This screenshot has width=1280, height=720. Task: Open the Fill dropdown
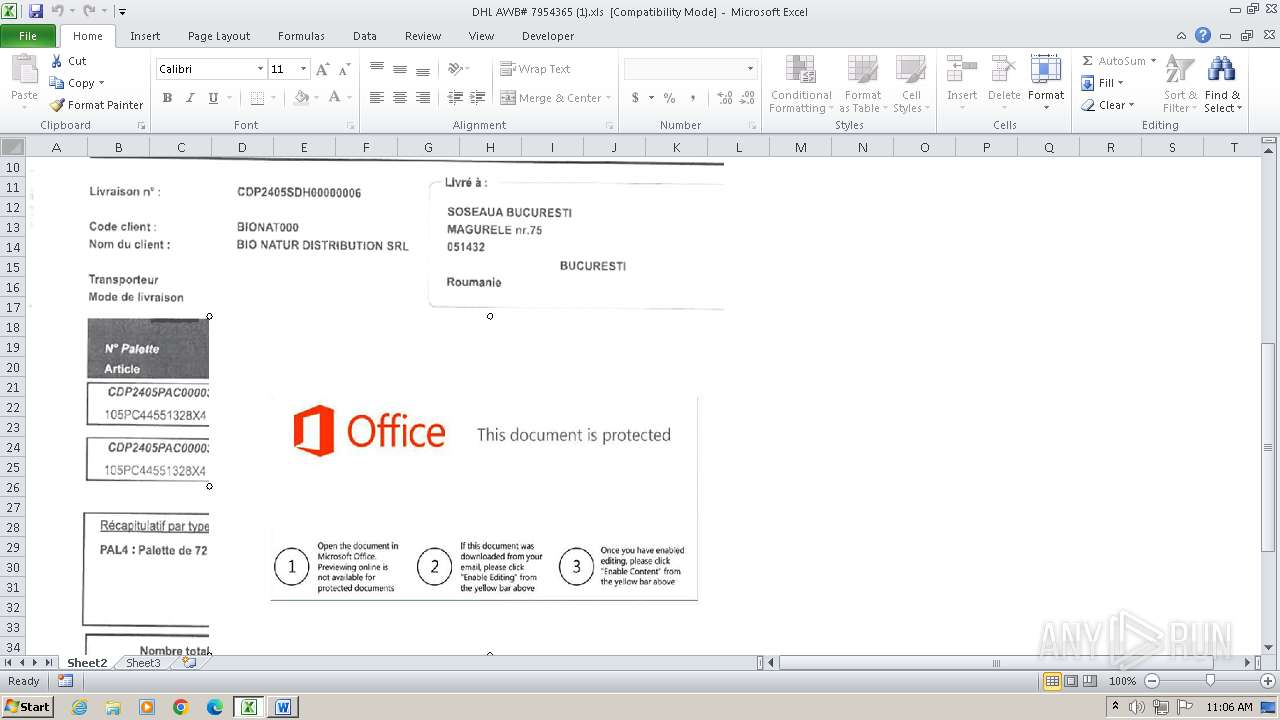click(1103, 83)
